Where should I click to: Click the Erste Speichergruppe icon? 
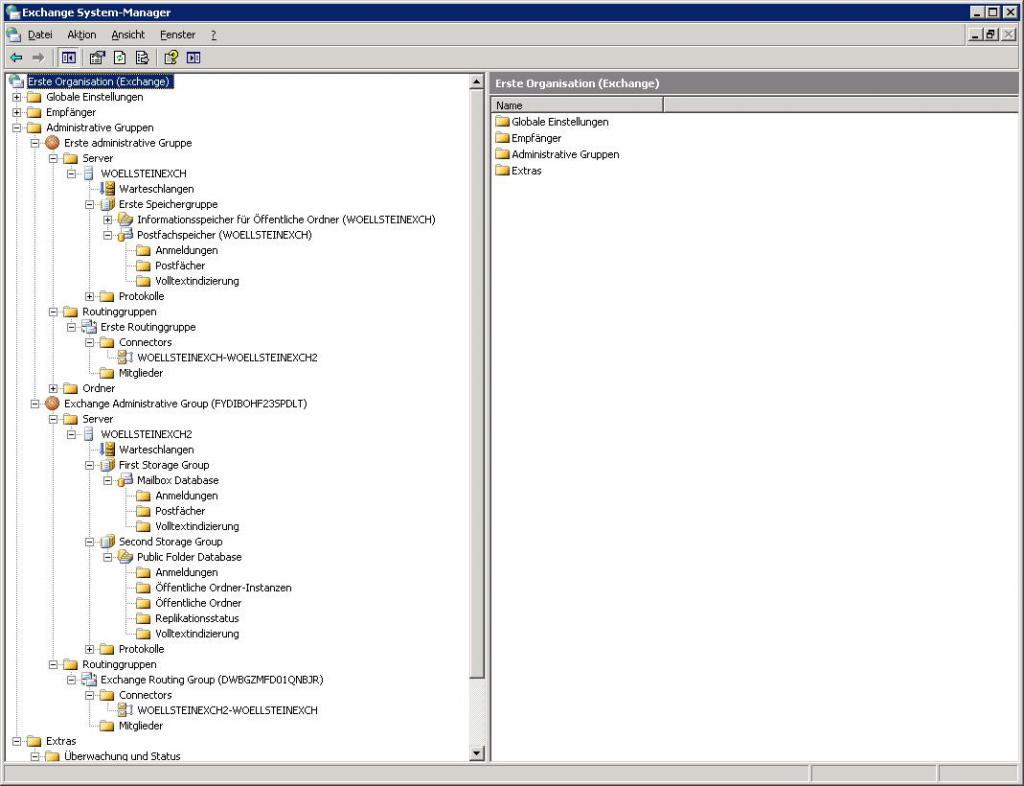(107, 204)
